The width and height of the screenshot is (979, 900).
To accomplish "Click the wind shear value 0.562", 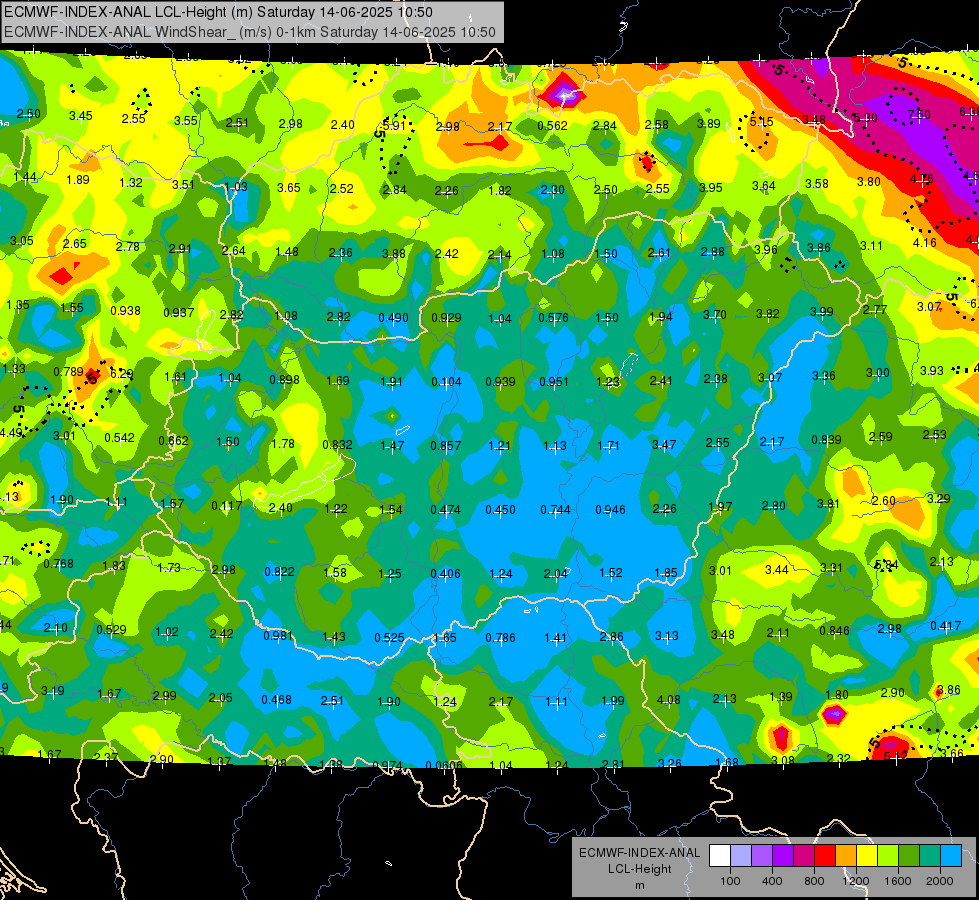I will [553, 126].
